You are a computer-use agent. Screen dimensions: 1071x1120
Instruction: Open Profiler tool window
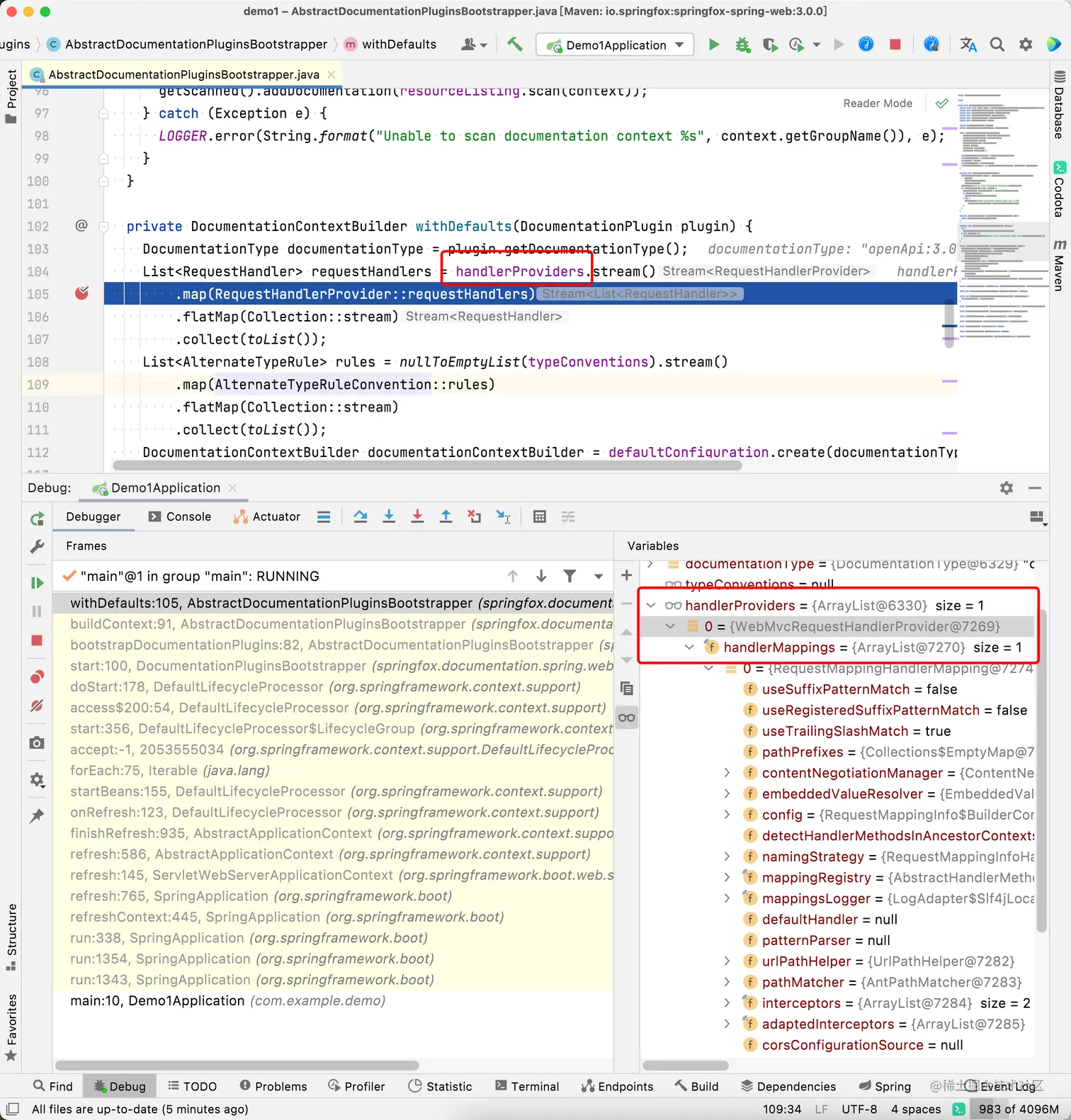(356, 1086)
